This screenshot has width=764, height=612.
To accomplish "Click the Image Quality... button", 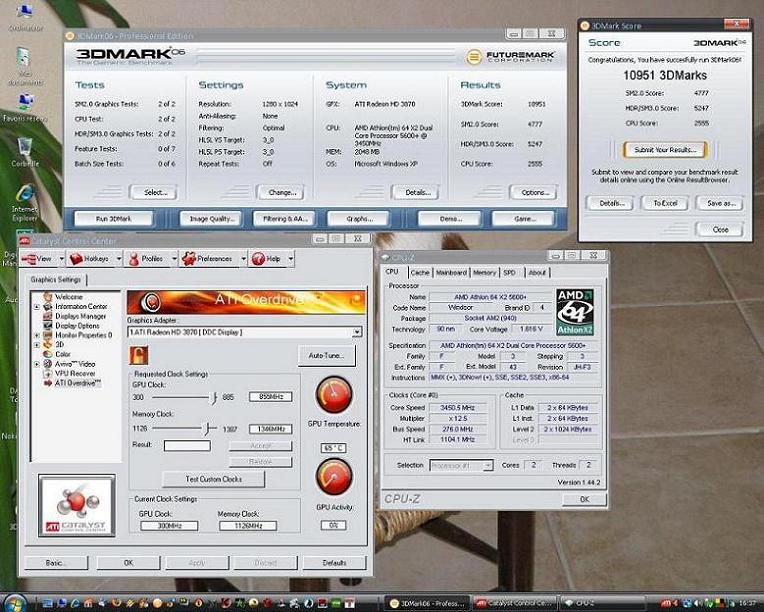I will 212,219.
